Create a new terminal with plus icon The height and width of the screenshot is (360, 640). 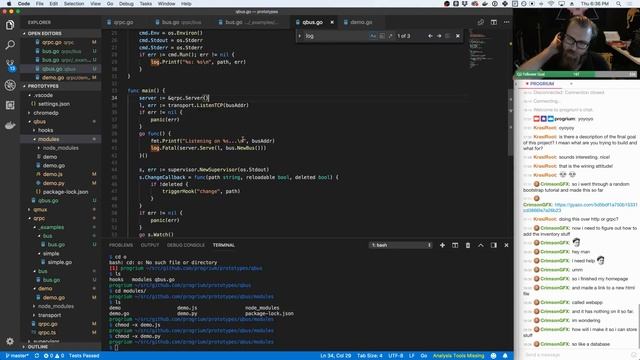point(442,245)
